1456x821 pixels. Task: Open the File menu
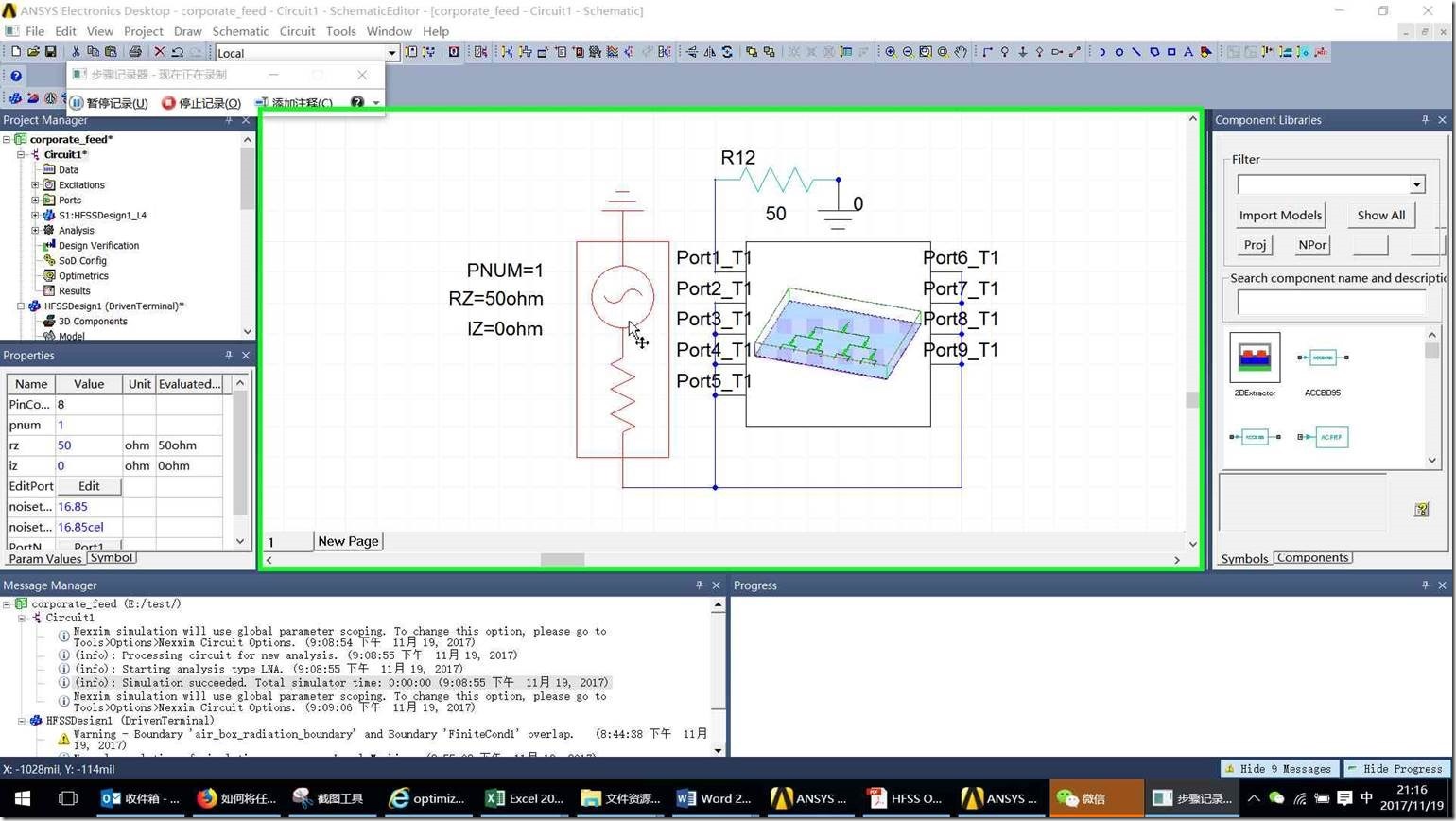tap(35, 31)
